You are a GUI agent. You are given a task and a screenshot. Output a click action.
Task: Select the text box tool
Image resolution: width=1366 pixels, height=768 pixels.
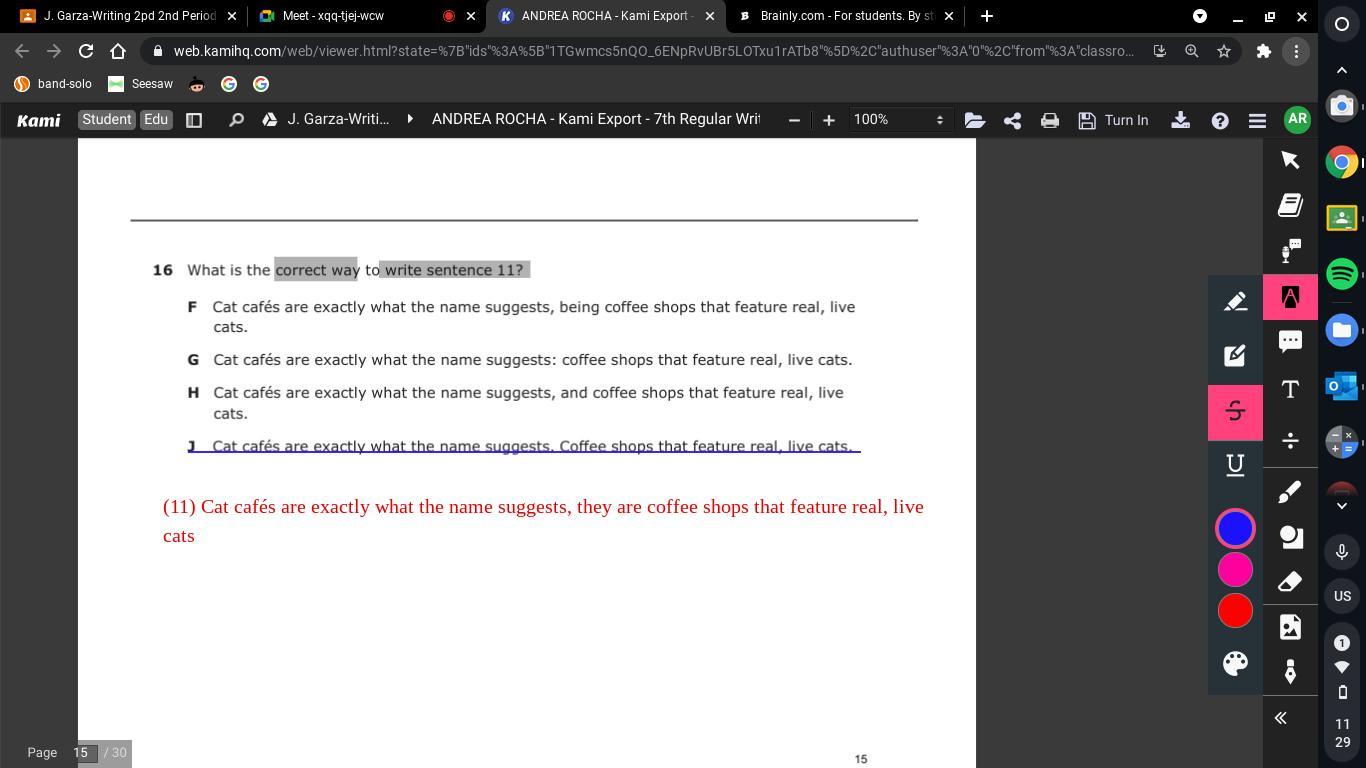coord(1290,389)
